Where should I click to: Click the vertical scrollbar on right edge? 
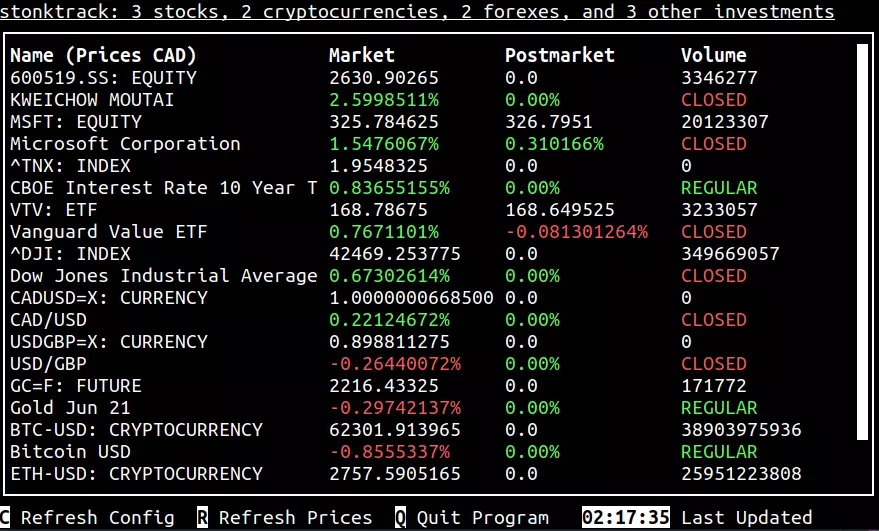(x=863, y=240)
